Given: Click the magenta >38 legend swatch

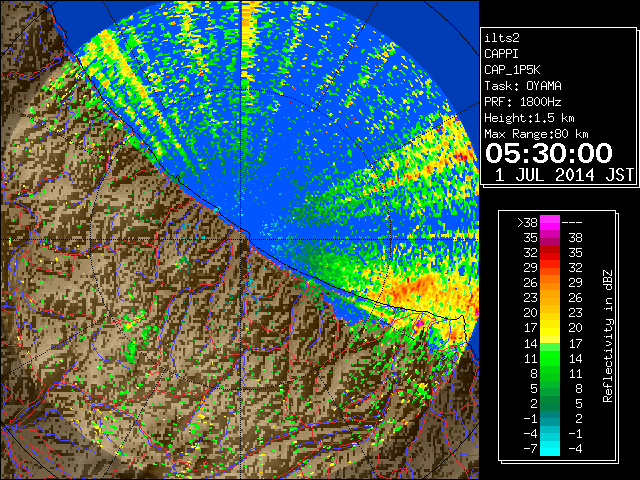Looking at the screenshot, I should [550, 223].
